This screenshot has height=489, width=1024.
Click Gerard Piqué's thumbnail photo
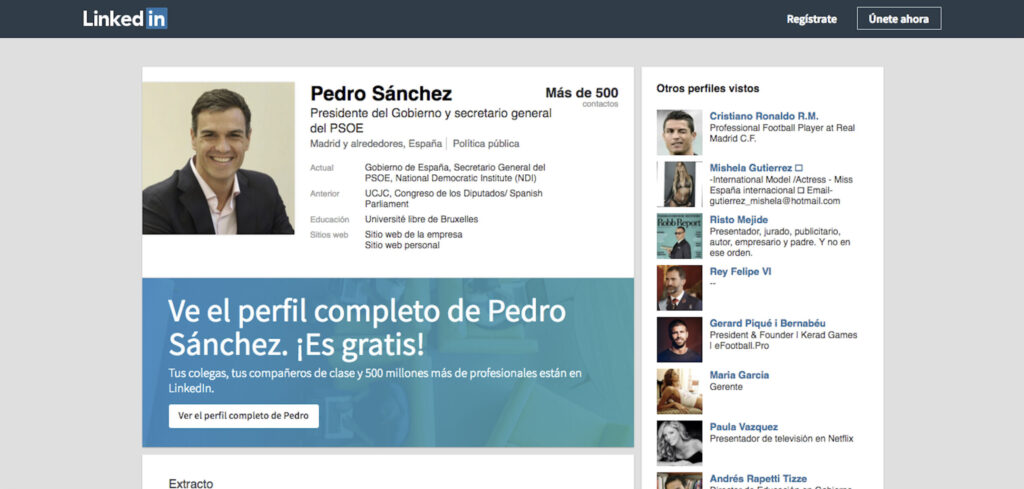[679, 340]
